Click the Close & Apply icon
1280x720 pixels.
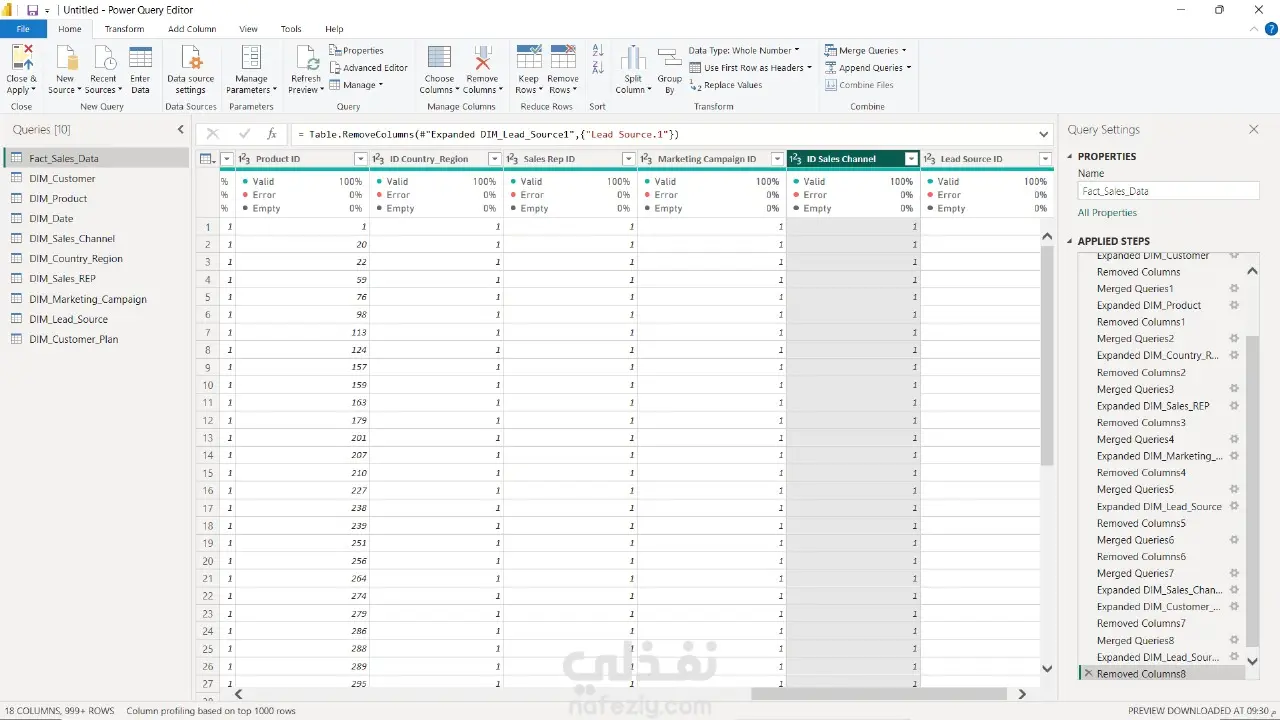pyautogui.click(x=21, y=58)
